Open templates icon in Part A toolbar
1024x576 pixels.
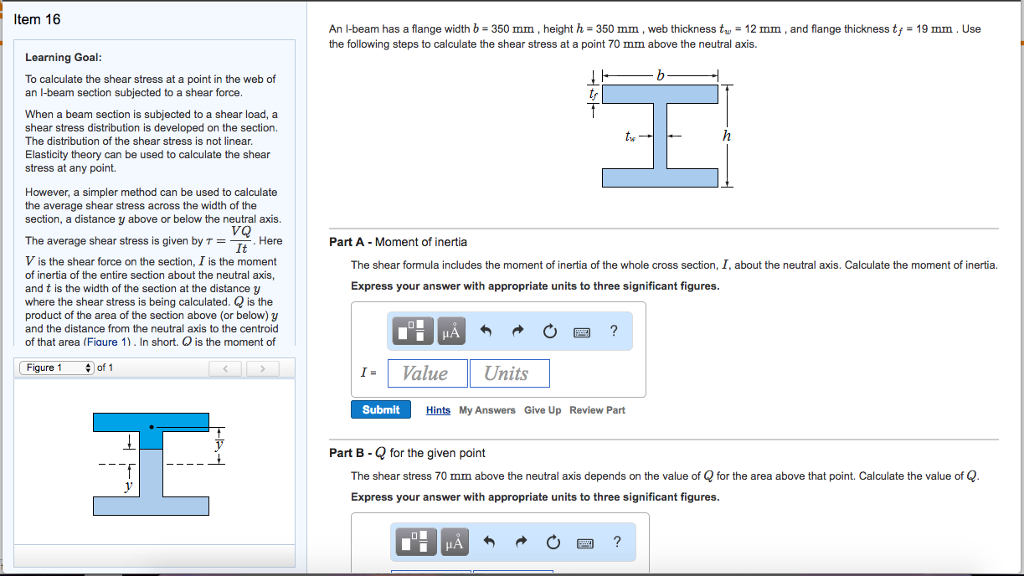pos(413,331)
